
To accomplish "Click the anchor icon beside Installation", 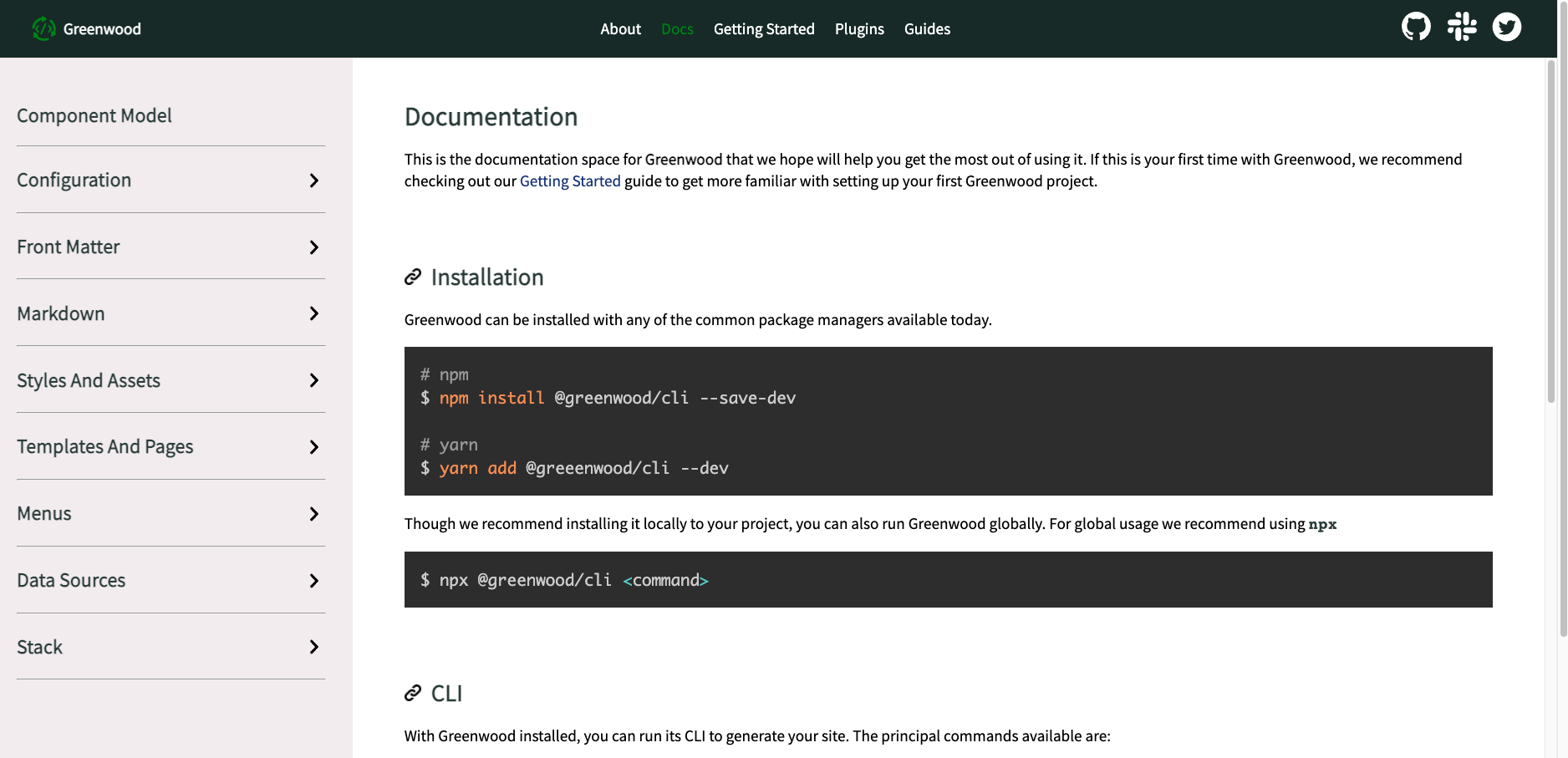I will pos(412,276).
